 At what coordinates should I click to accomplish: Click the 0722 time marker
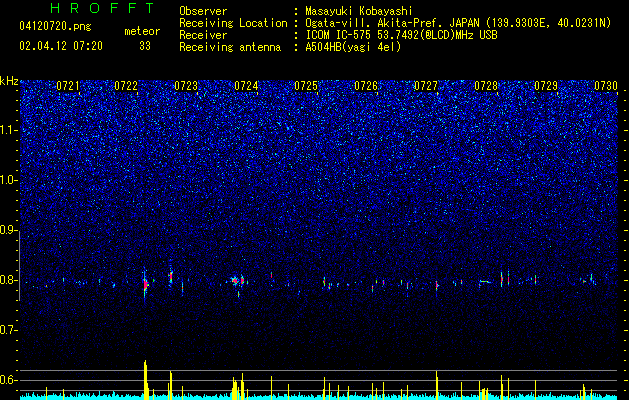click(126, 86)
